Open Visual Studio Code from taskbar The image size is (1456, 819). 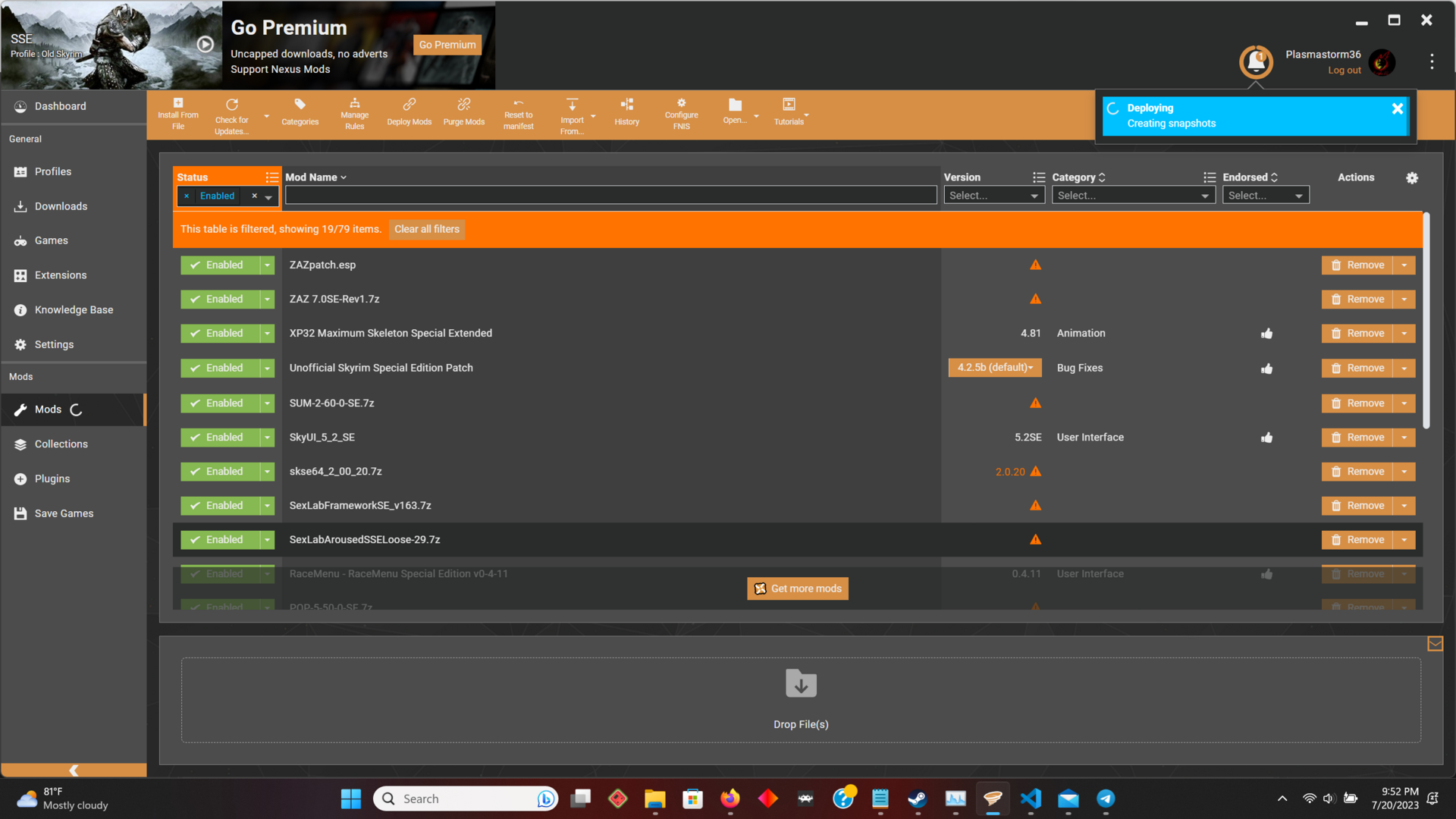click(x=1031, y=799)
